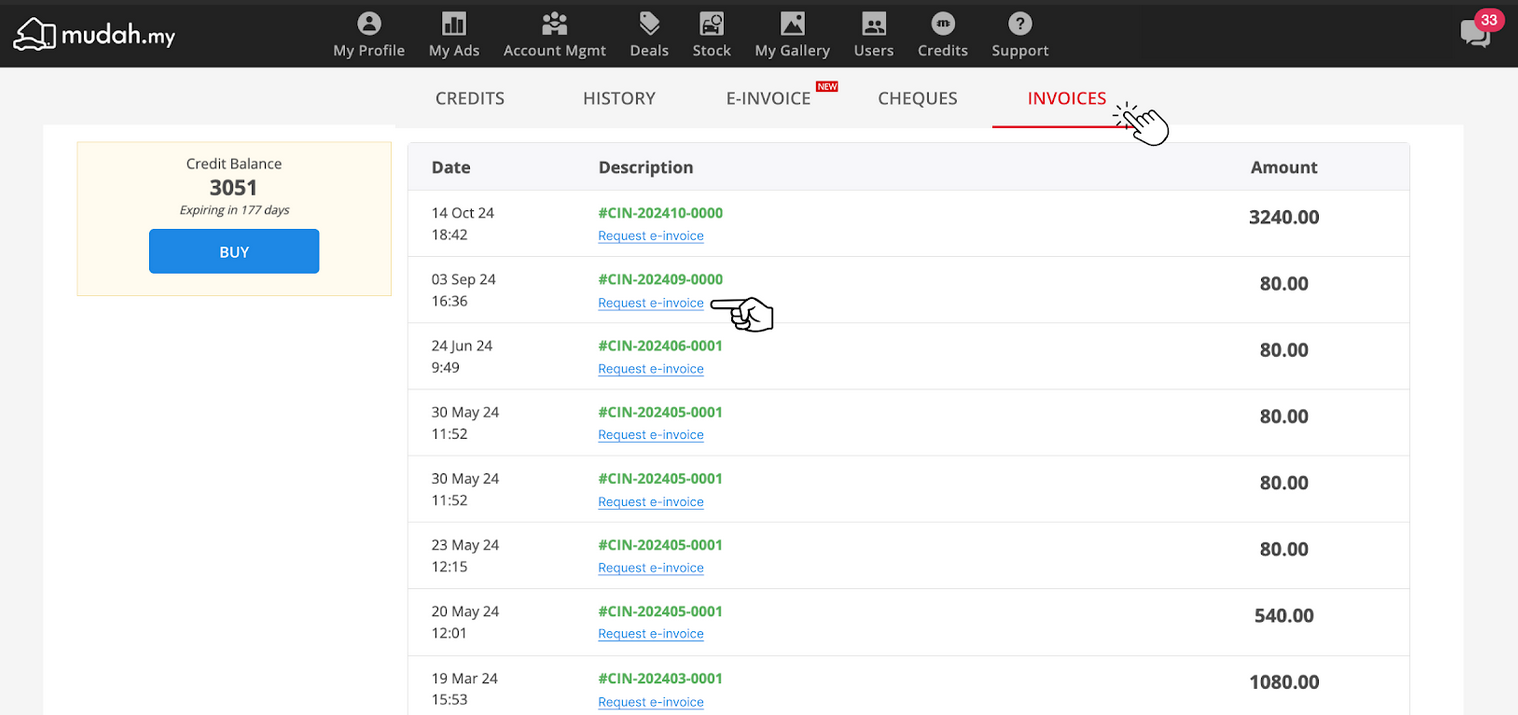Switch to the HISTORY tab

(619, 98)
